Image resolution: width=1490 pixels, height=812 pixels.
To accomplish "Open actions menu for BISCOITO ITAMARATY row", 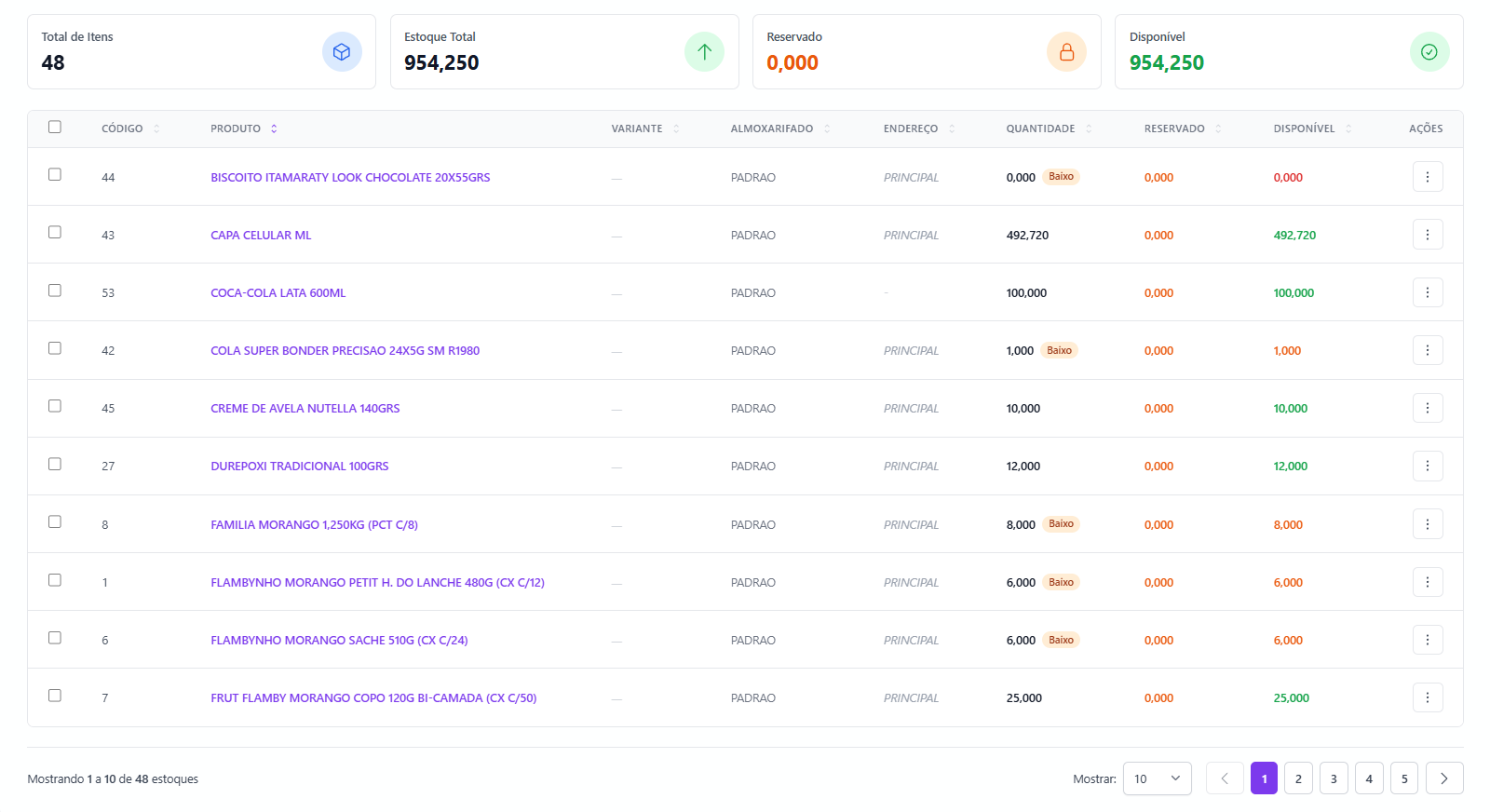I will pos(1428,177).
